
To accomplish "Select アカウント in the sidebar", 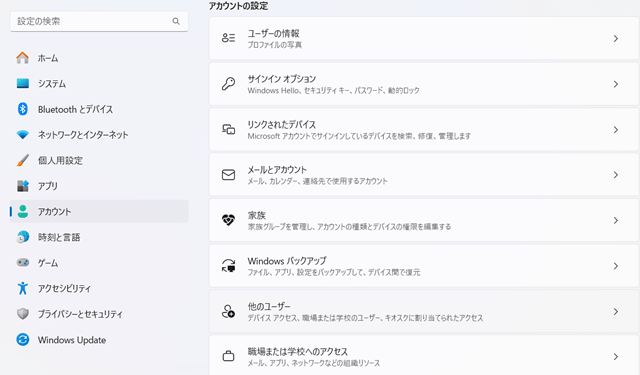I will tap(99, 211).
